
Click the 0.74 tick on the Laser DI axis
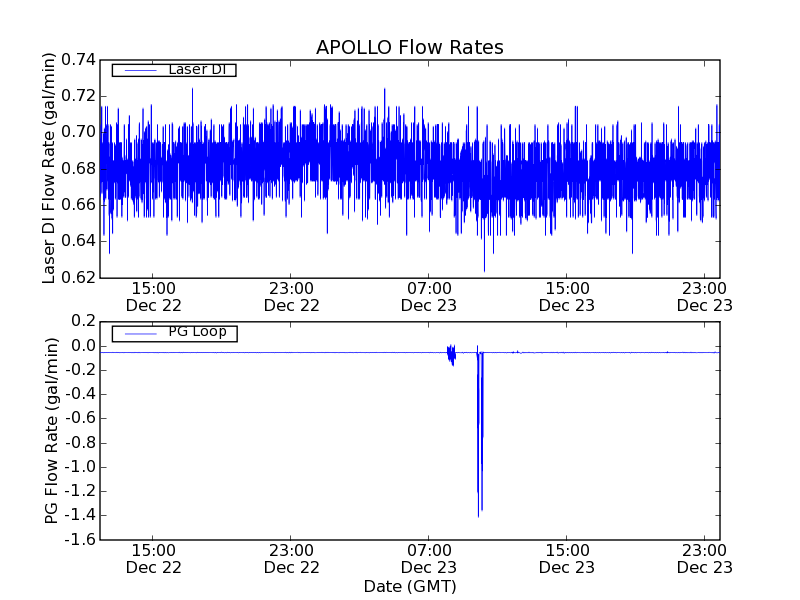[79, 60]
